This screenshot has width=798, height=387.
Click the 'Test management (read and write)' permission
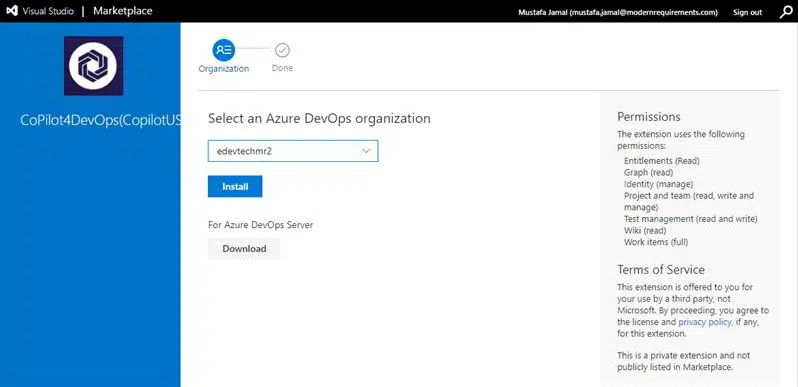point(691,219)
